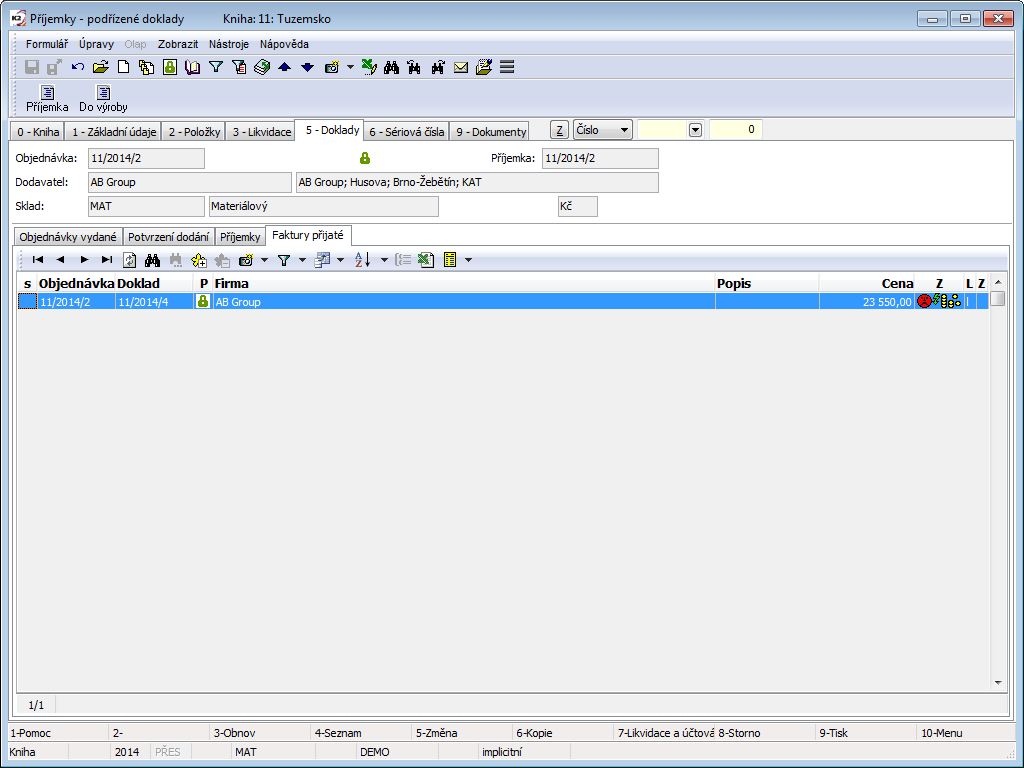Click the binoculars search icon in grid toolbar
Screen dimensions: 1024x768
[x=153, y=260]
